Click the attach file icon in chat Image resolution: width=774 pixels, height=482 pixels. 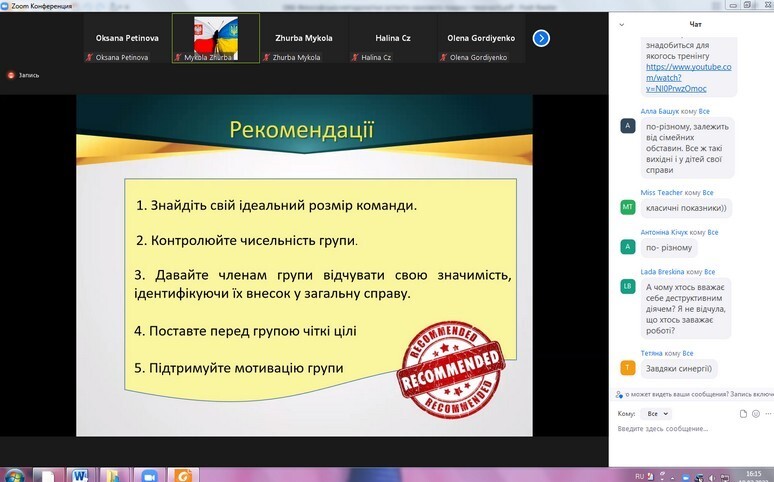(743, 413)
